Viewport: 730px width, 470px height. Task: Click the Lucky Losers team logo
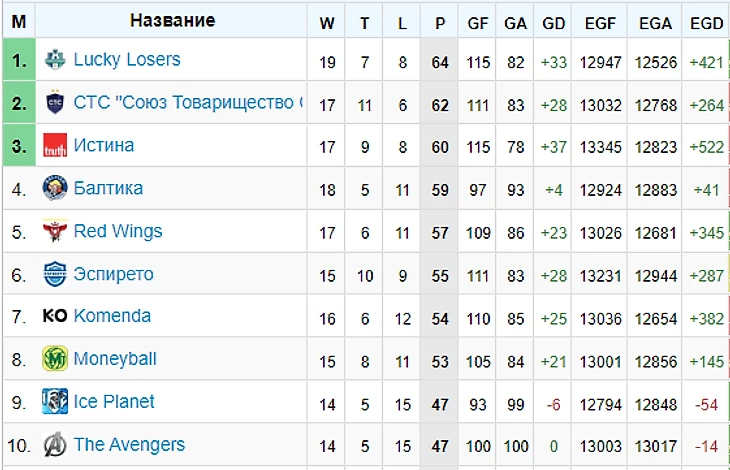click(55, 60)
